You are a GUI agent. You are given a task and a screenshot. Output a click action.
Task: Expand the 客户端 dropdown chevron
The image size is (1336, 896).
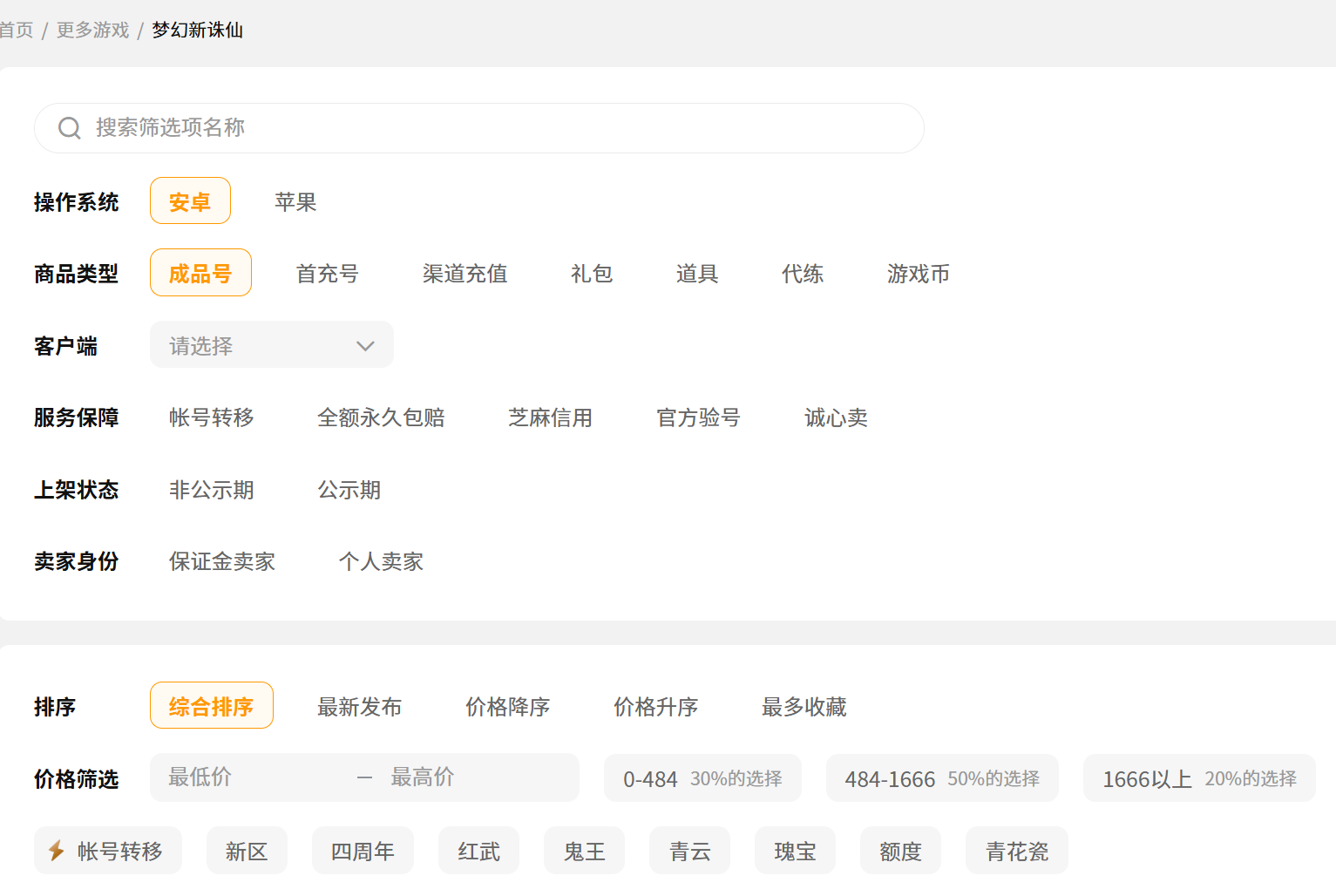[365, 346]
